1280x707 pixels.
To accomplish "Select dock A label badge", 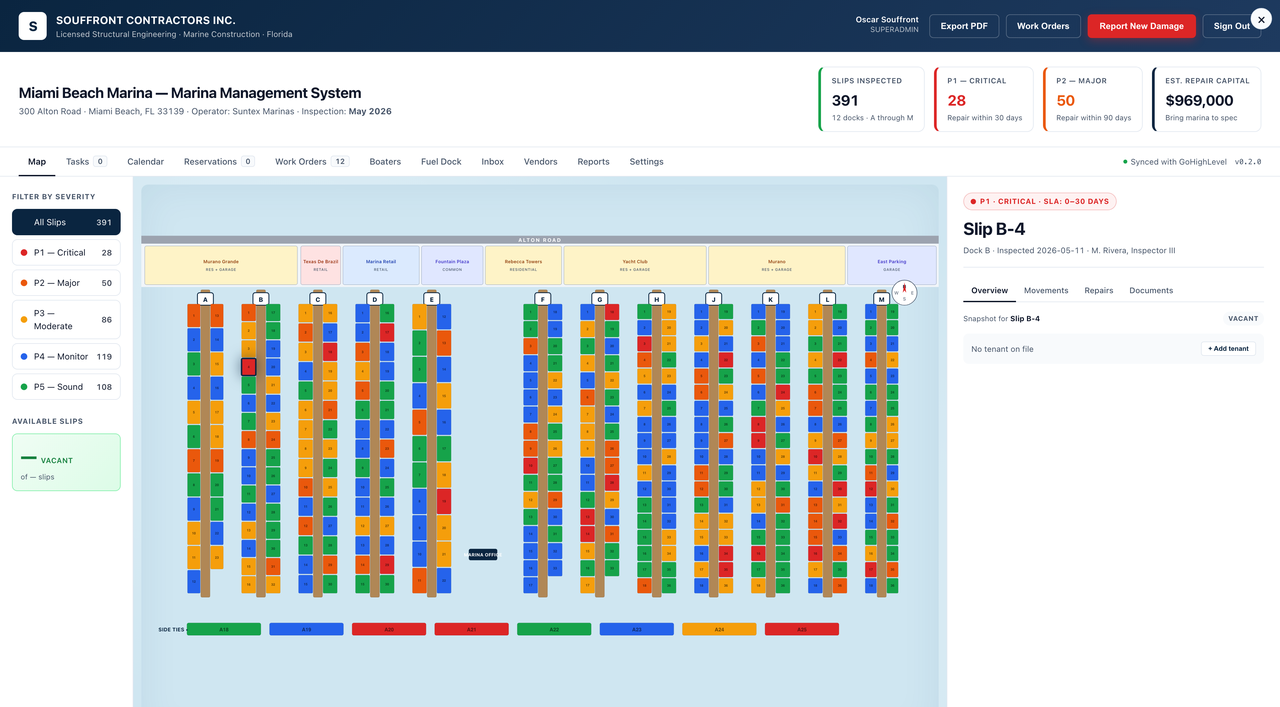I will 205,299.
